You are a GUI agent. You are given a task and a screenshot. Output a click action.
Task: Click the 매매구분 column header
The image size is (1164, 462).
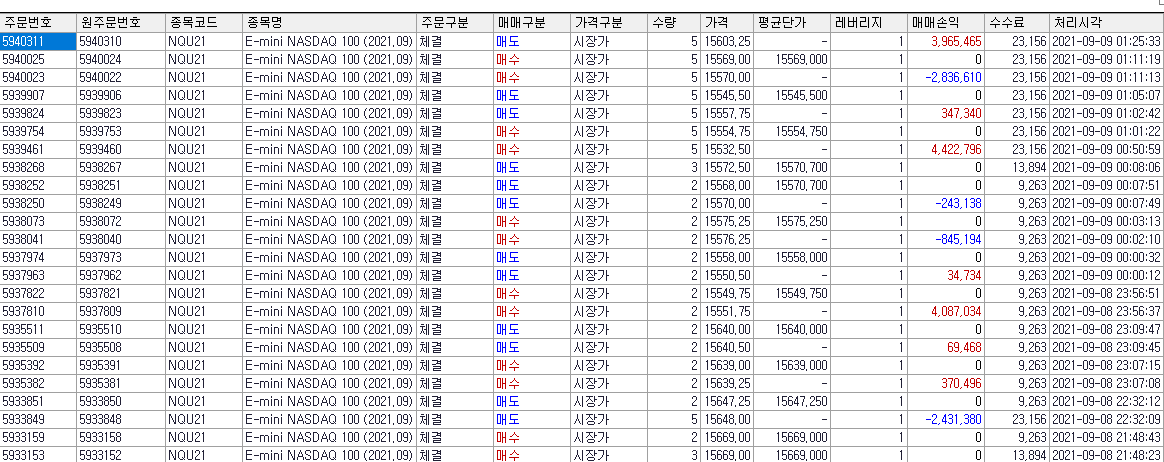[532, 22]
